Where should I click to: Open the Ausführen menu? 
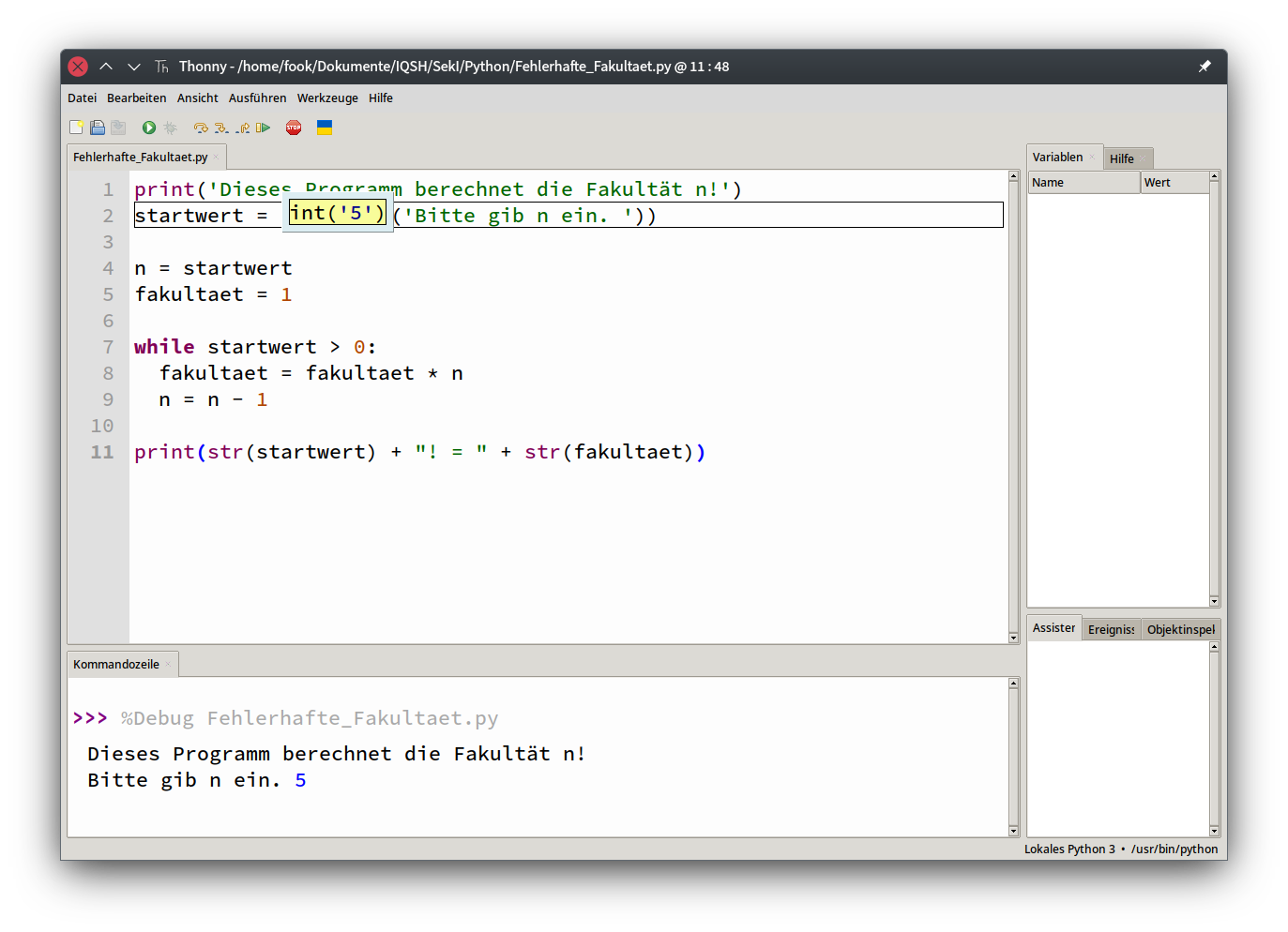click(x=257, y=98)
